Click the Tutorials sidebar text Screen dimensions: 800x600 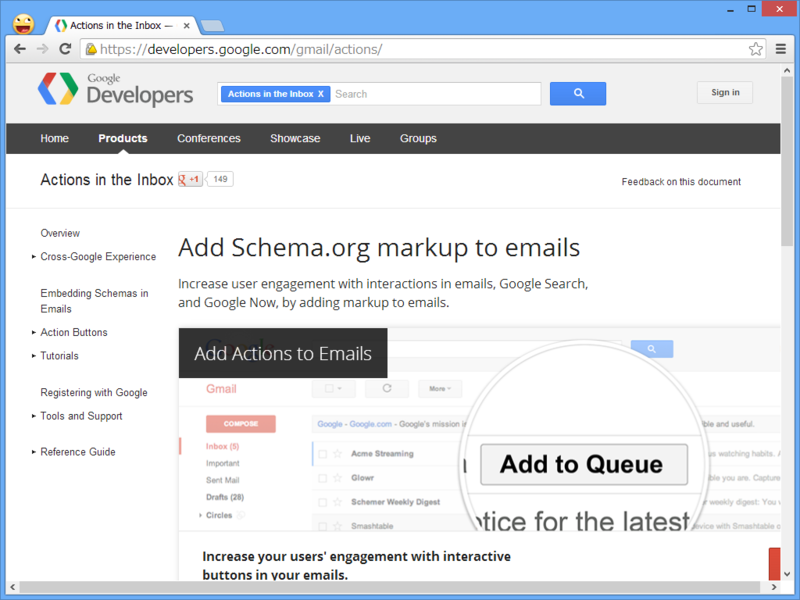60,356
